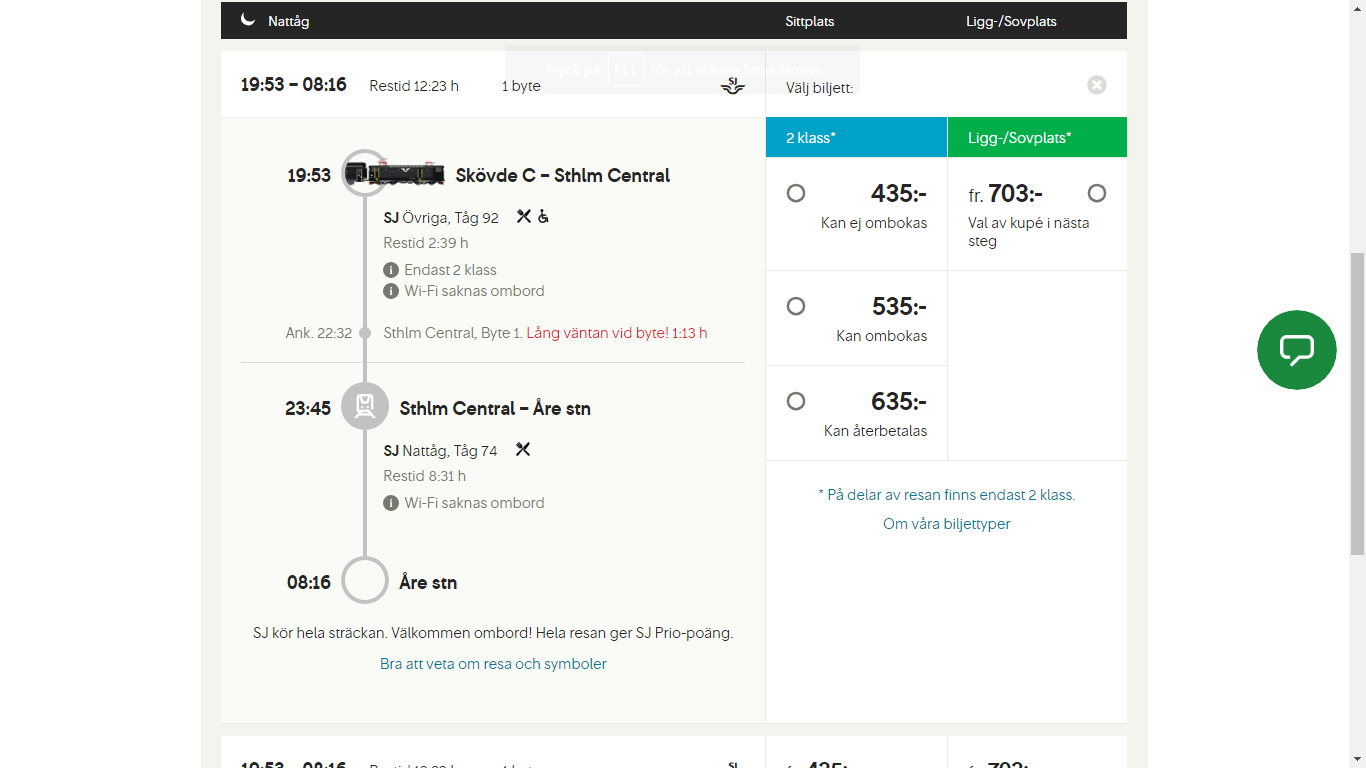
Task: Click 'Restid 8:31 h' duration text
Action: (x=425, y=476)
